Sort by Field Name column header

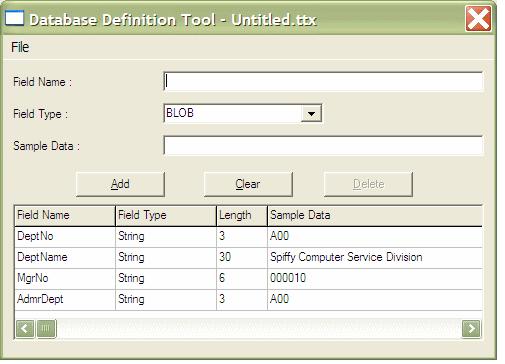[x=65, y=216]
